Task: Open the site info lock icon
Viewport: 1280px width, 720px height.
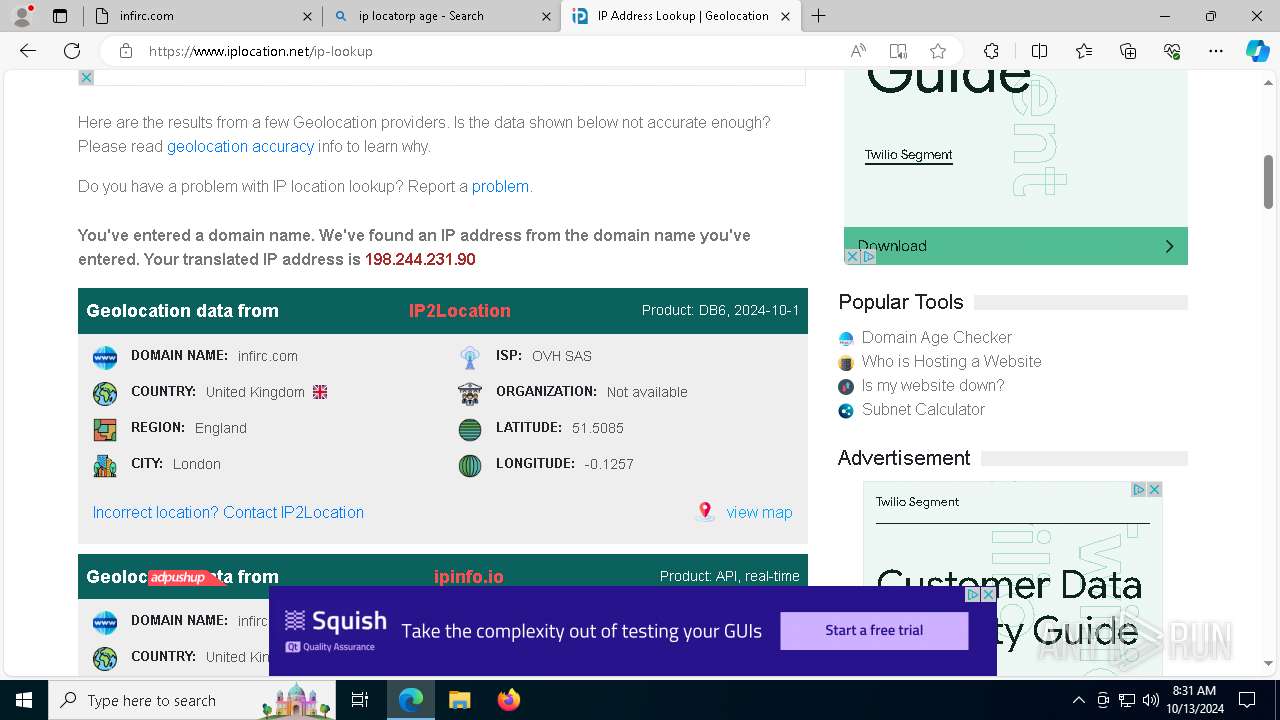Action: click(x=125, y=51)
